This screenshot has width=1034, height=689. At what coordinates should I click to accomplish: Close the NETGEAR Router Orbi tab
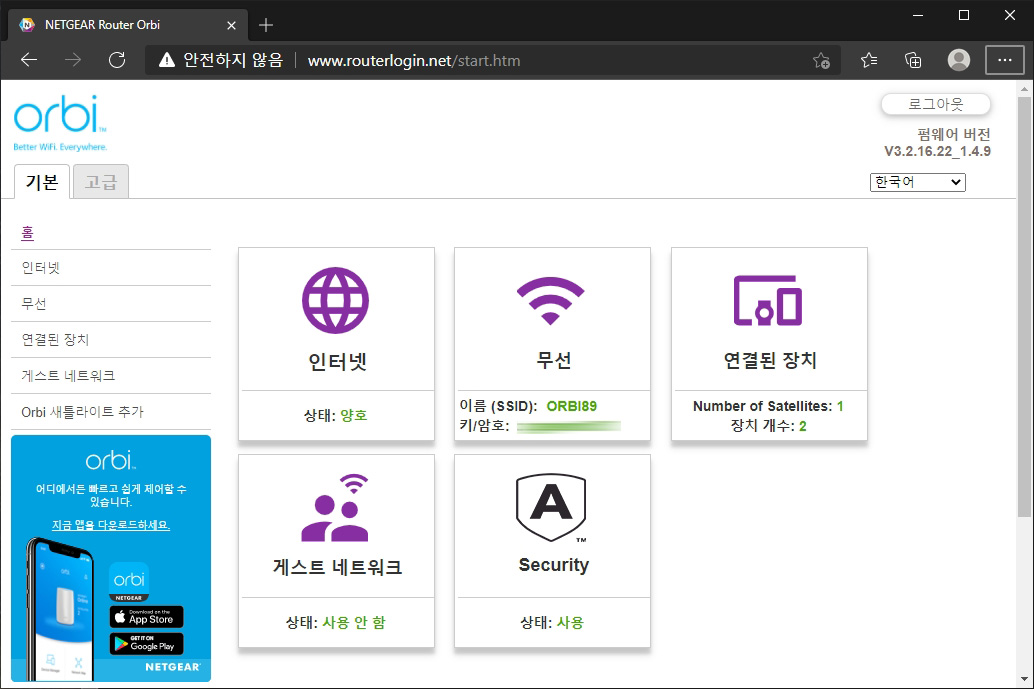click(x=231, y=25)
